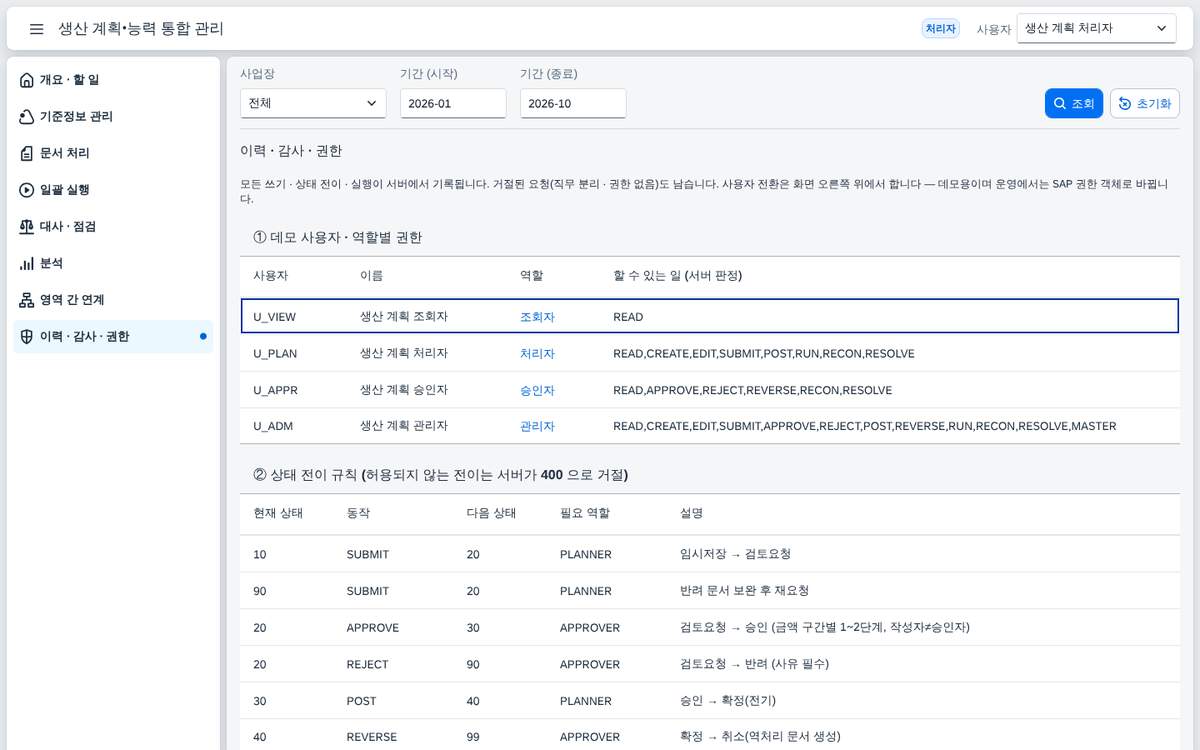Click the ① 데모 사용자 · 역할별 권한 heading
This screenshot has height=750, width=1200.
(338, 238)
